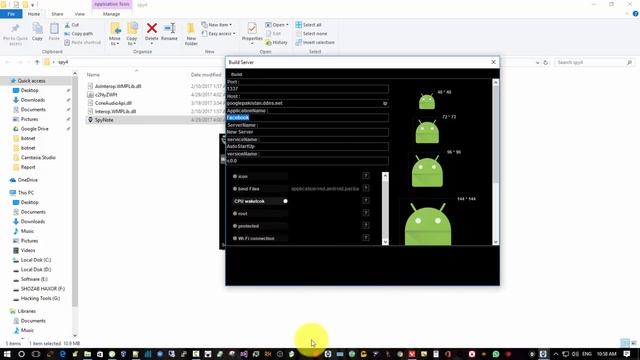Image resolution: width=640 pixels, height=360 pixels.
Task: Toggle the icon option switch
Action: [235, 176]
